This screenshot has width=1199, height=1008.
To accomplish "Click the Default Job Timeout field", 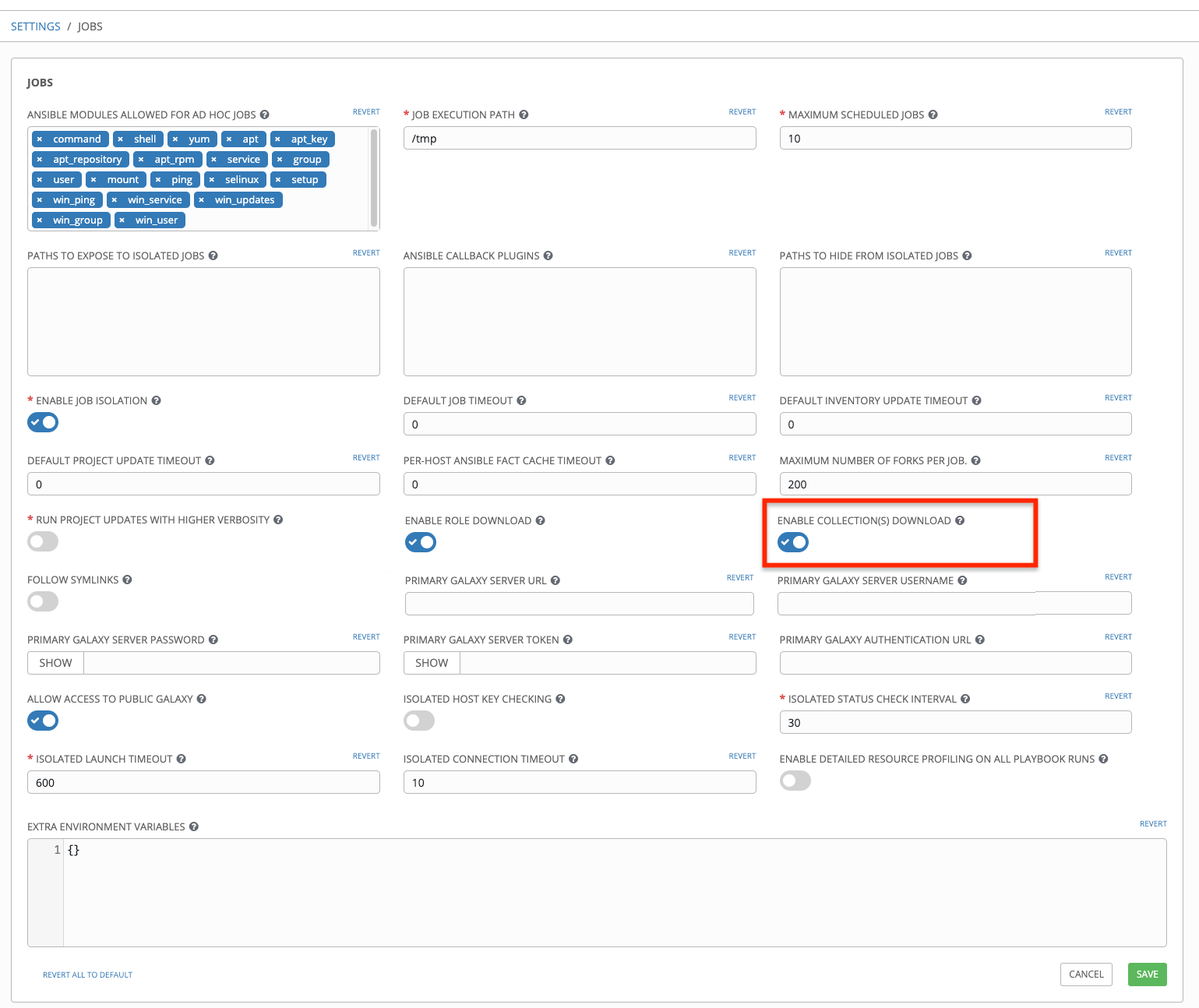I will (x=580, y=425).
